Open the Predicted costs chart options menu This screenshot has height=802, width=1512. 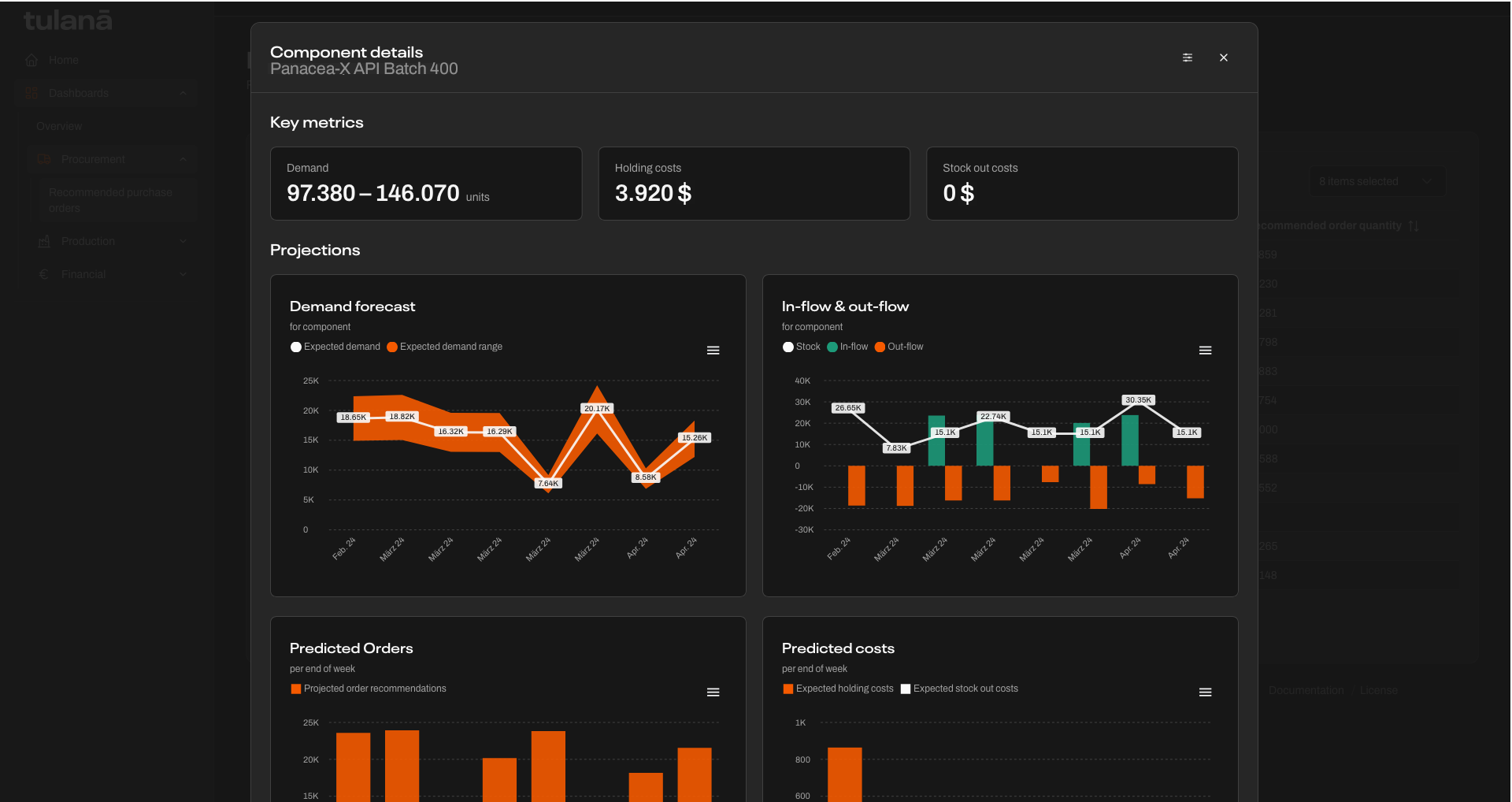coord(1206,692)
